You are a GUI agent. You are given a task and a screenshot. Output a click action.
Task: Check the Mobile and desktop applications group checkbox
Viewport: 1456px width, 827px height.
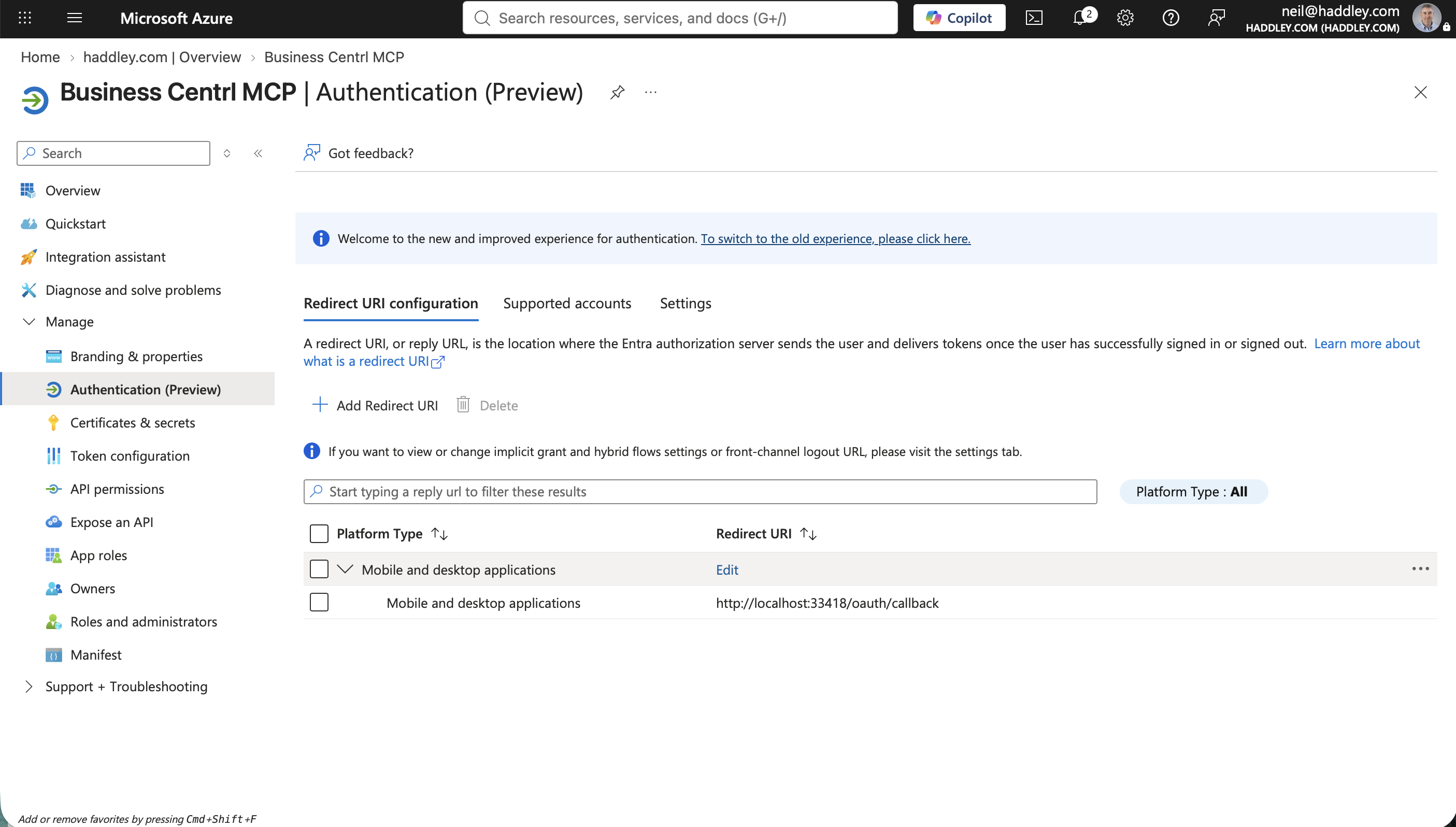coord(319,569)
